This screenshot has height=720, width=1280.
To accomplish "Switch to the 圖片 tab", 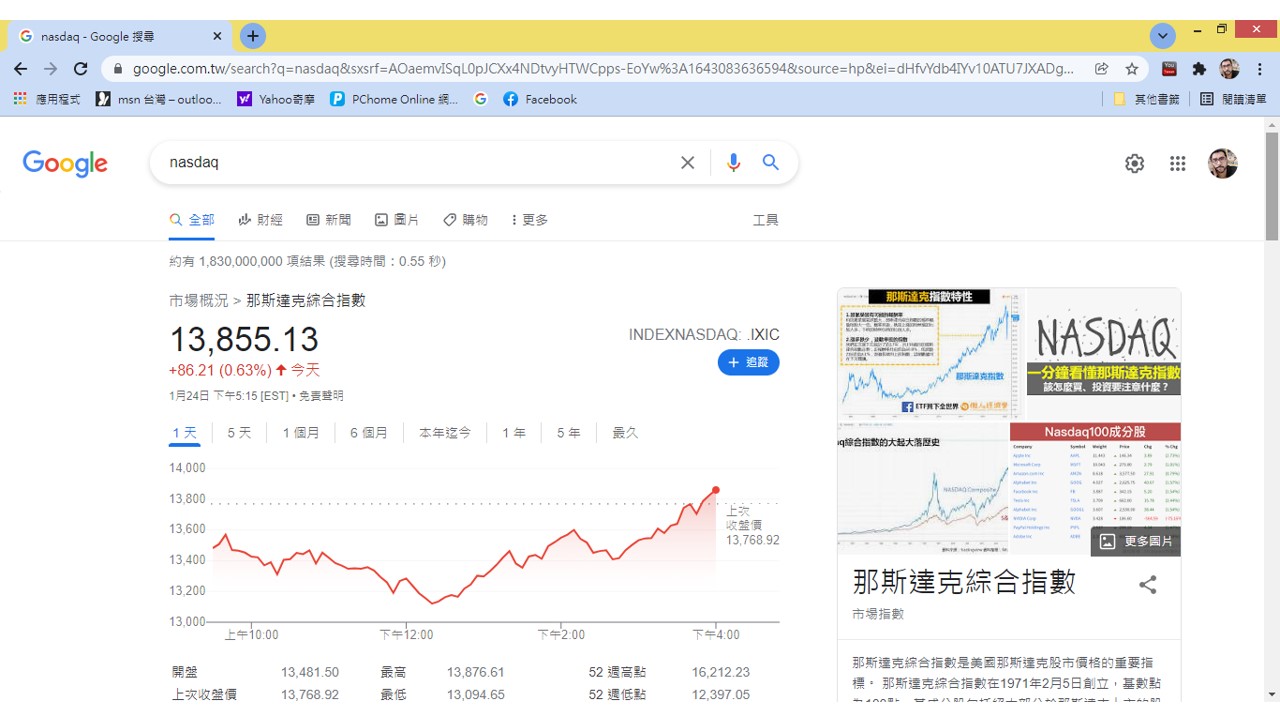I will pyautogui.click(x=397, y=220).
